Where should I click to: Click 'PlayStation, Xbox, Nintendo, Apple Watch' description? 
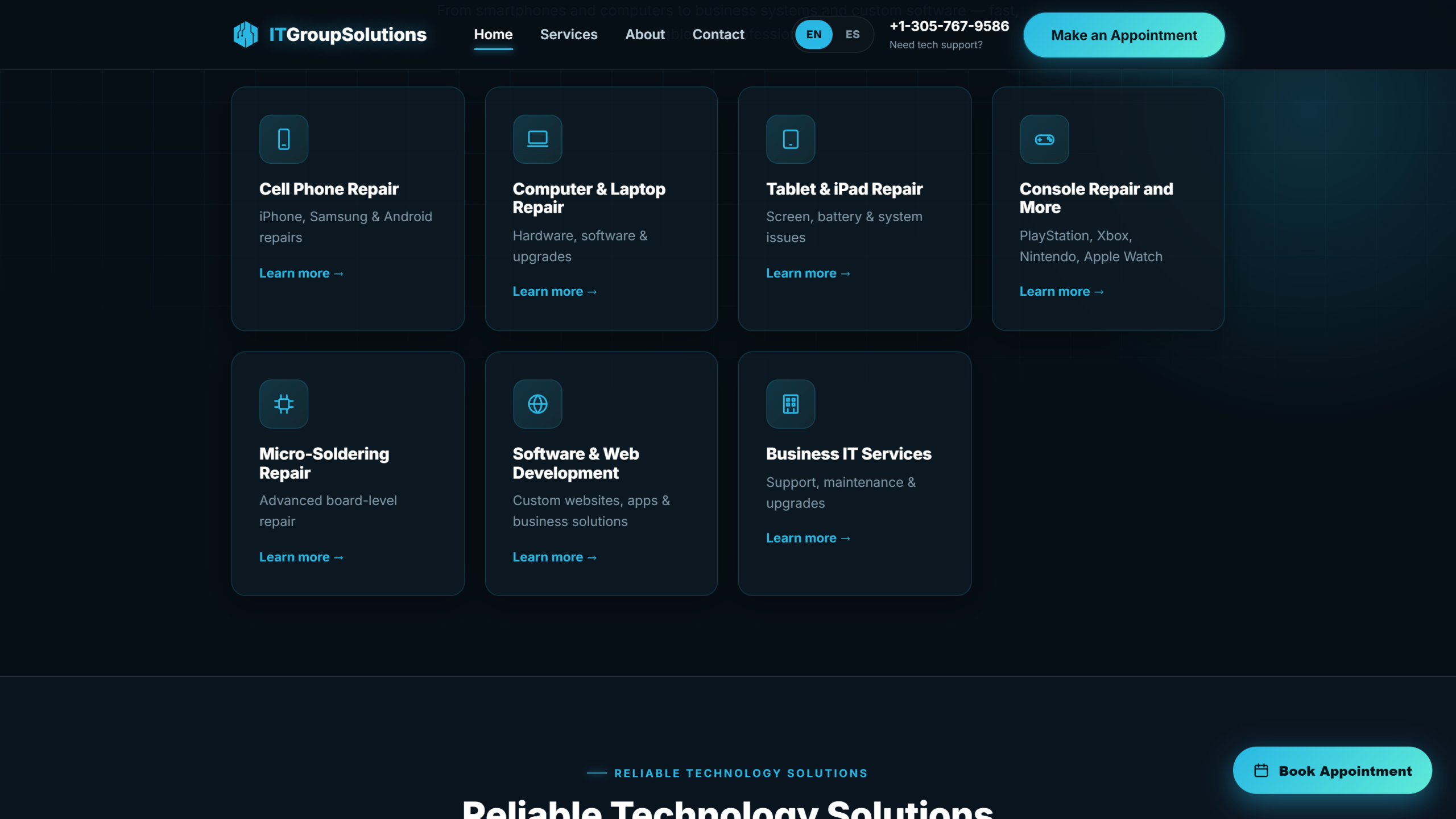pos(1091,246)
